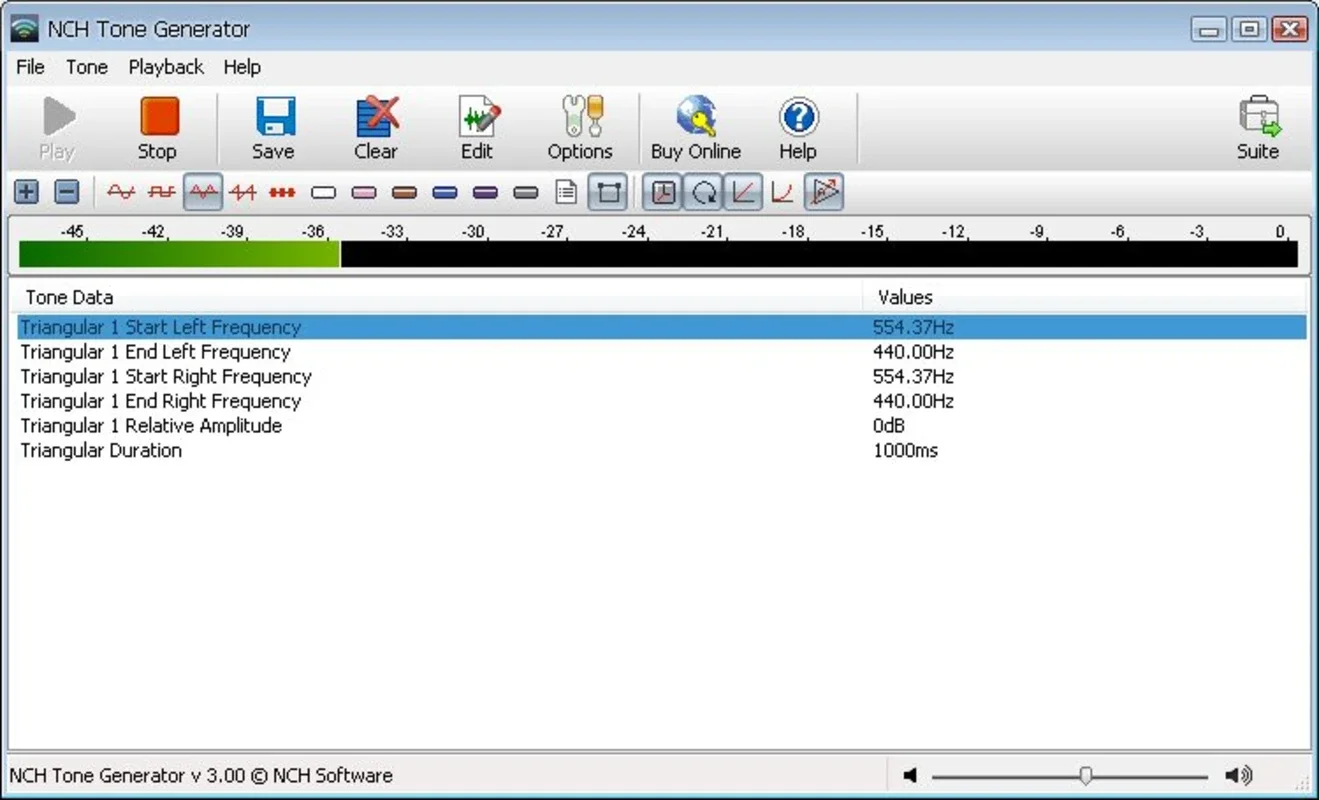Open the File menu
Image resolution: width=1319 pixels, height=800 pixels.
pos(31,67)
